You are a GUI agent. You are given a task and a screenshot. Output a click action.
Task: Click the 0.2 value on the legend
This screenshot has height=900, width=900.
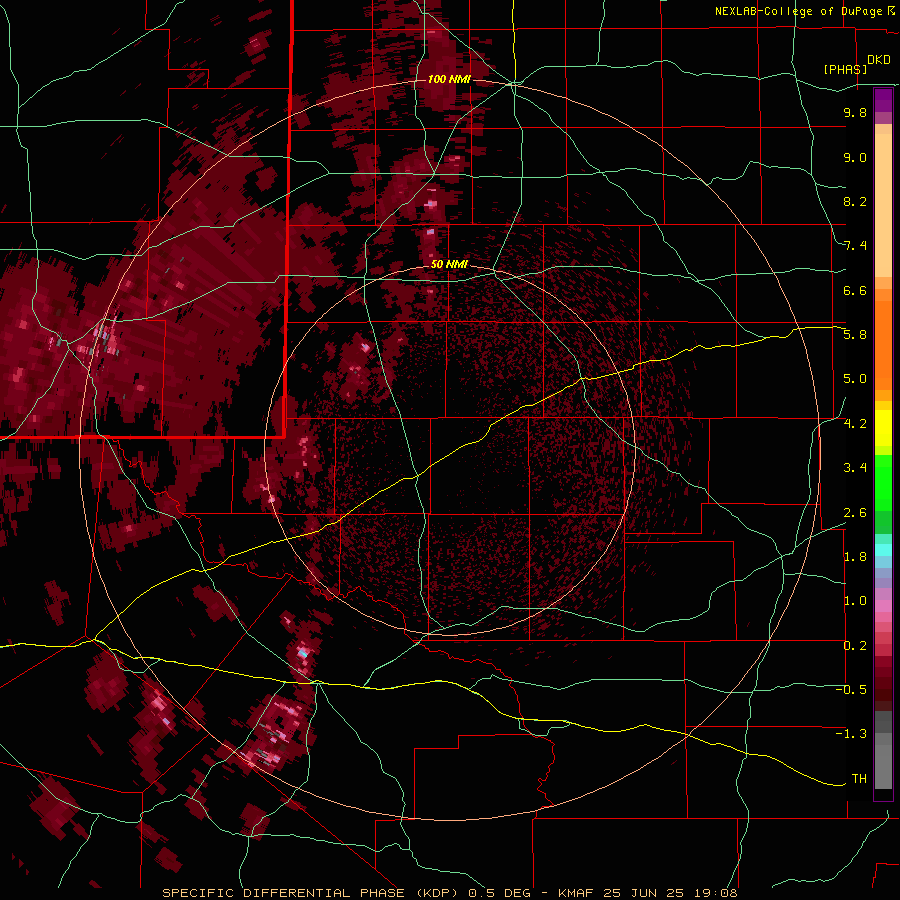[855, 646]
